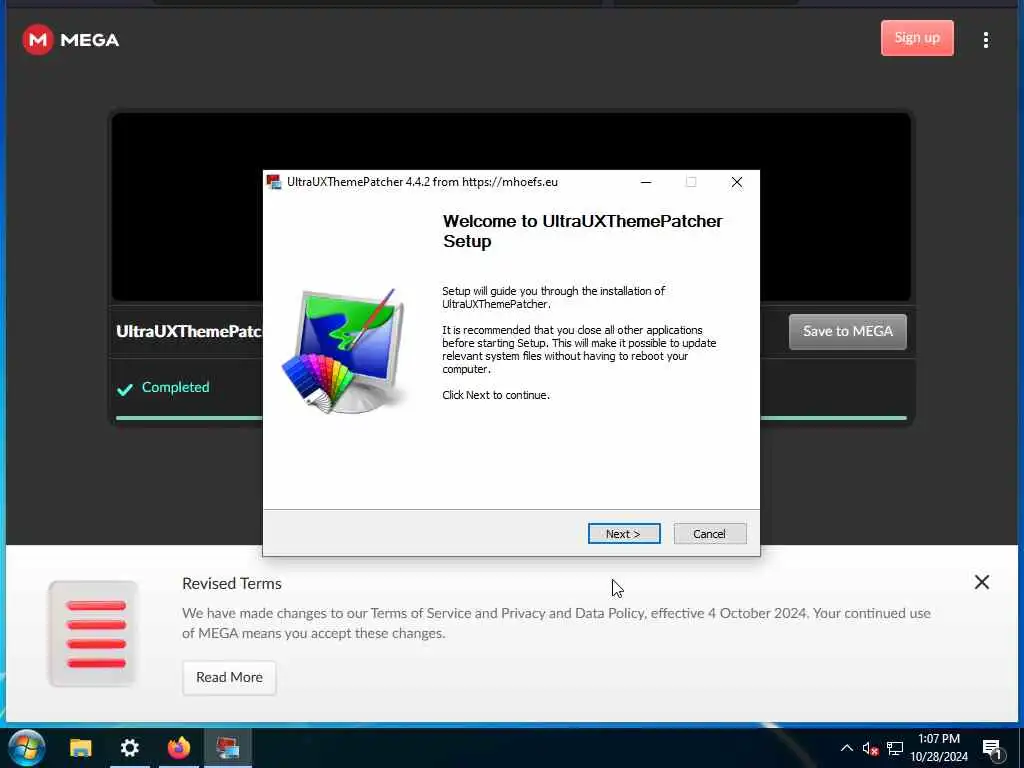The width and height of the screenshot is (1024, 768).
Task: Click the Completed status text
Action: 176,387
